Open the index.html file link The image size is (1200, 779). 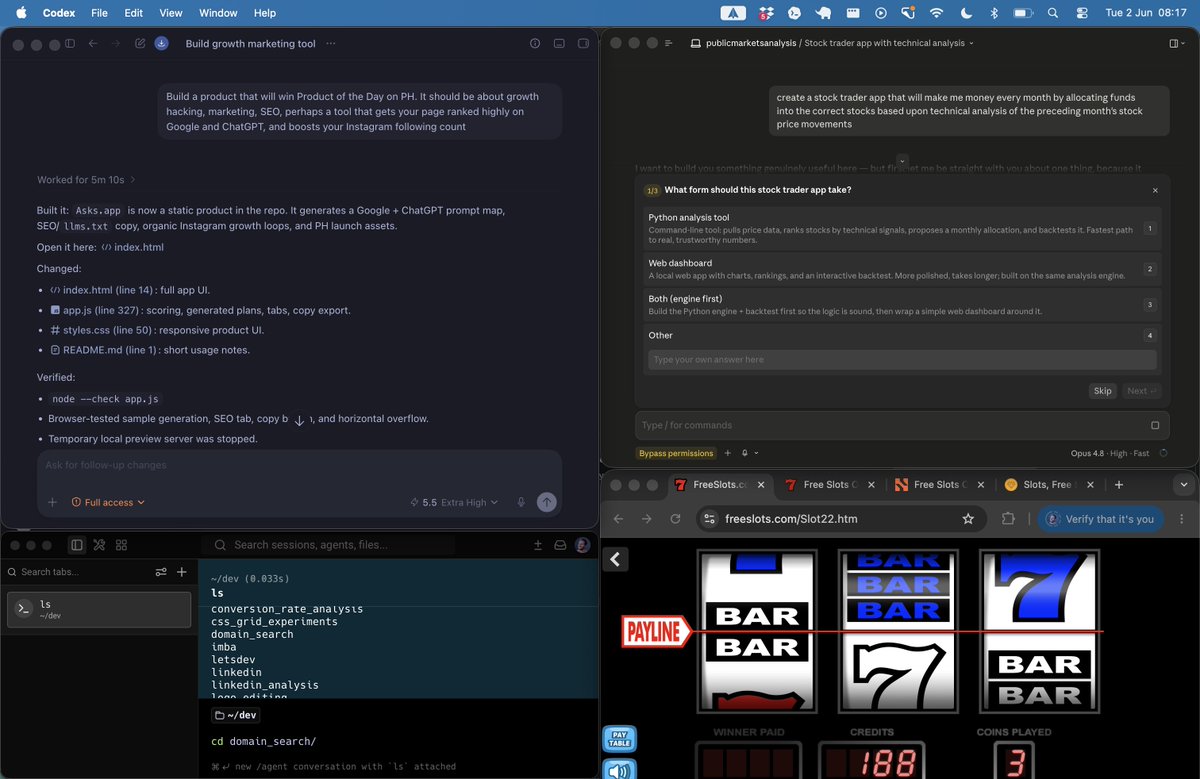pos(133,247)
